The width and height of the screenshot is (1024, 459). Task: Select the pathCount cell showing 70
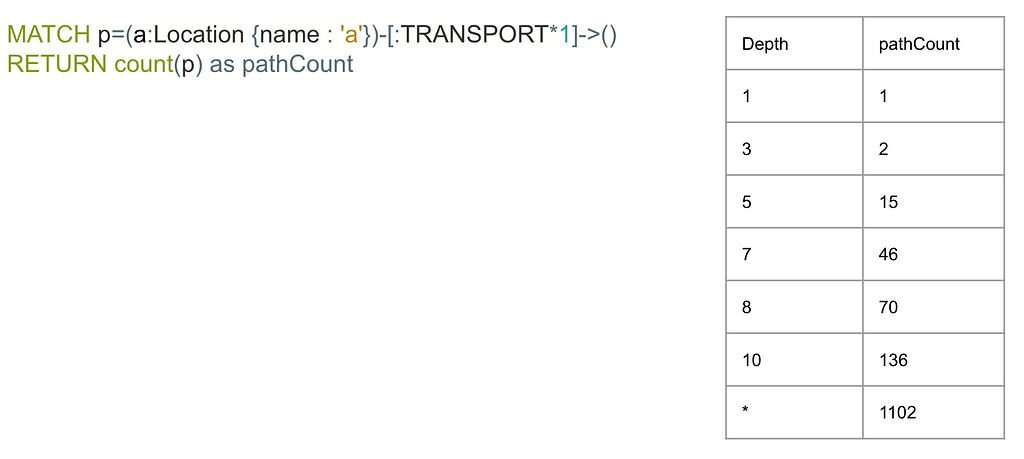933,307
